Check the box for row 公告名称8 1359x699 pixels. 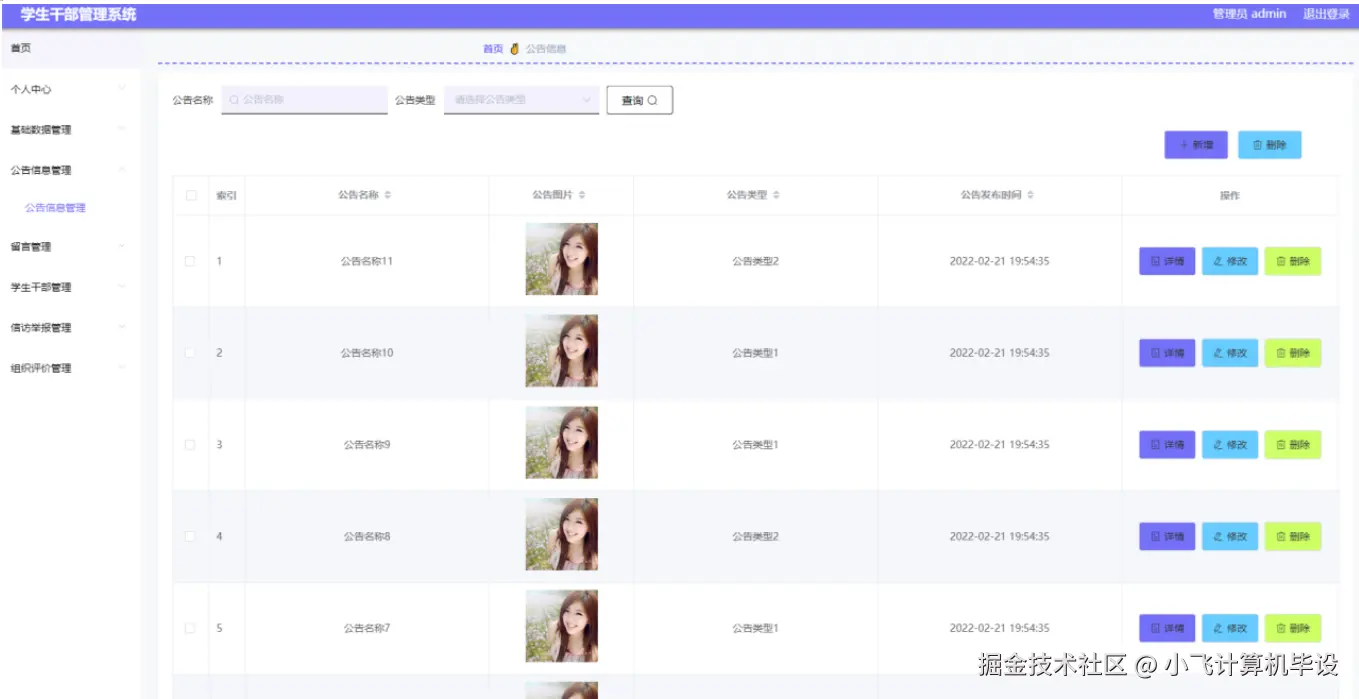[190, 537]
